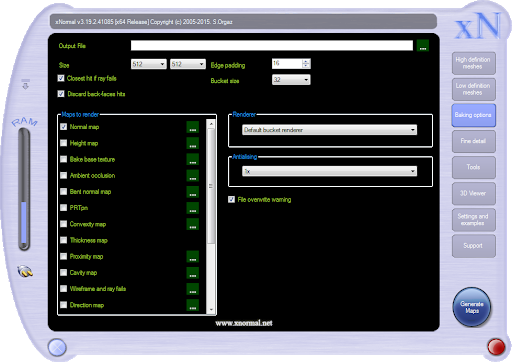512x362 pixels.
Task: Visit www.xnormal.net link
Action: tap(244, 323)
